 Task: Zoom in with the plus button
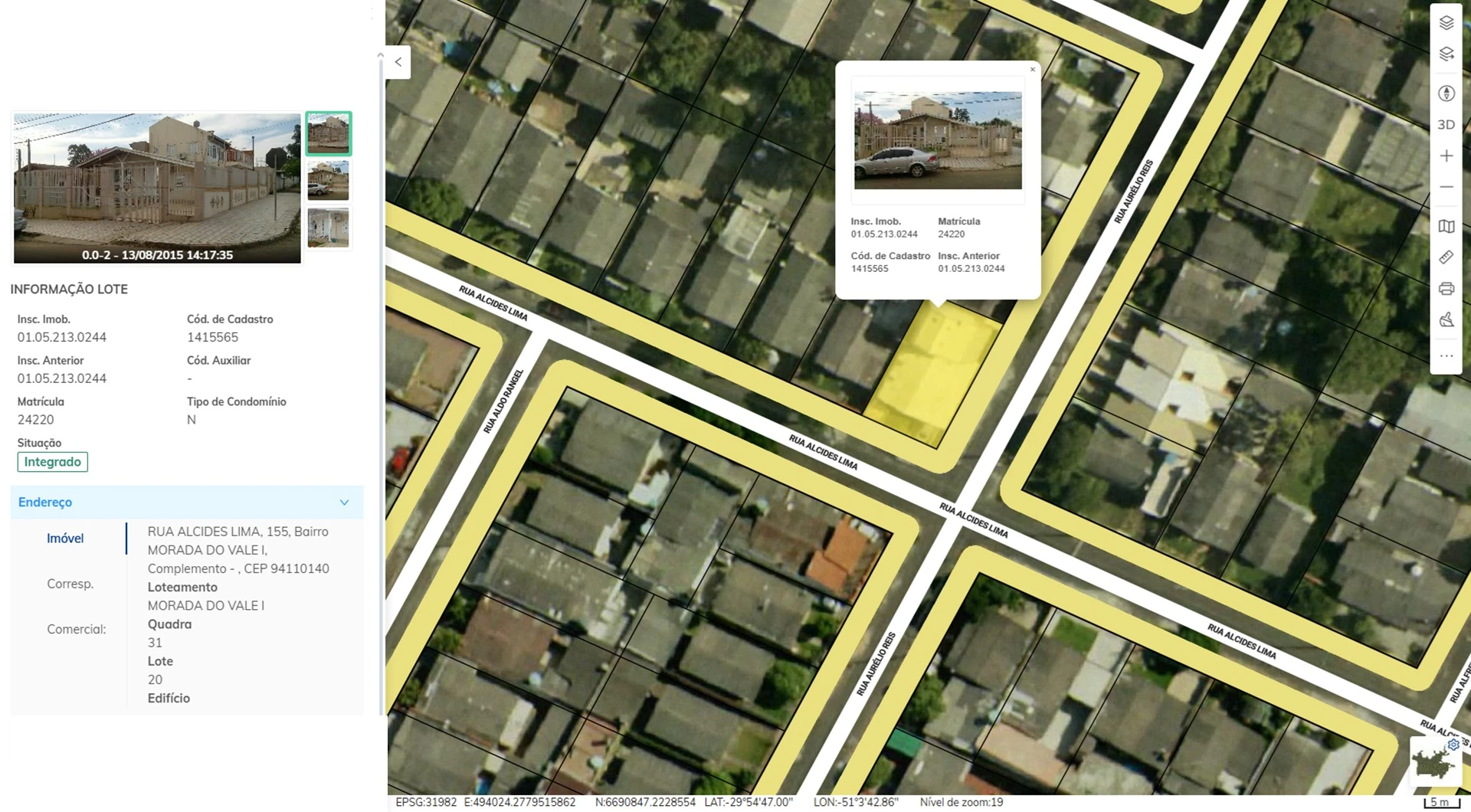click(x=1446, y=156)
